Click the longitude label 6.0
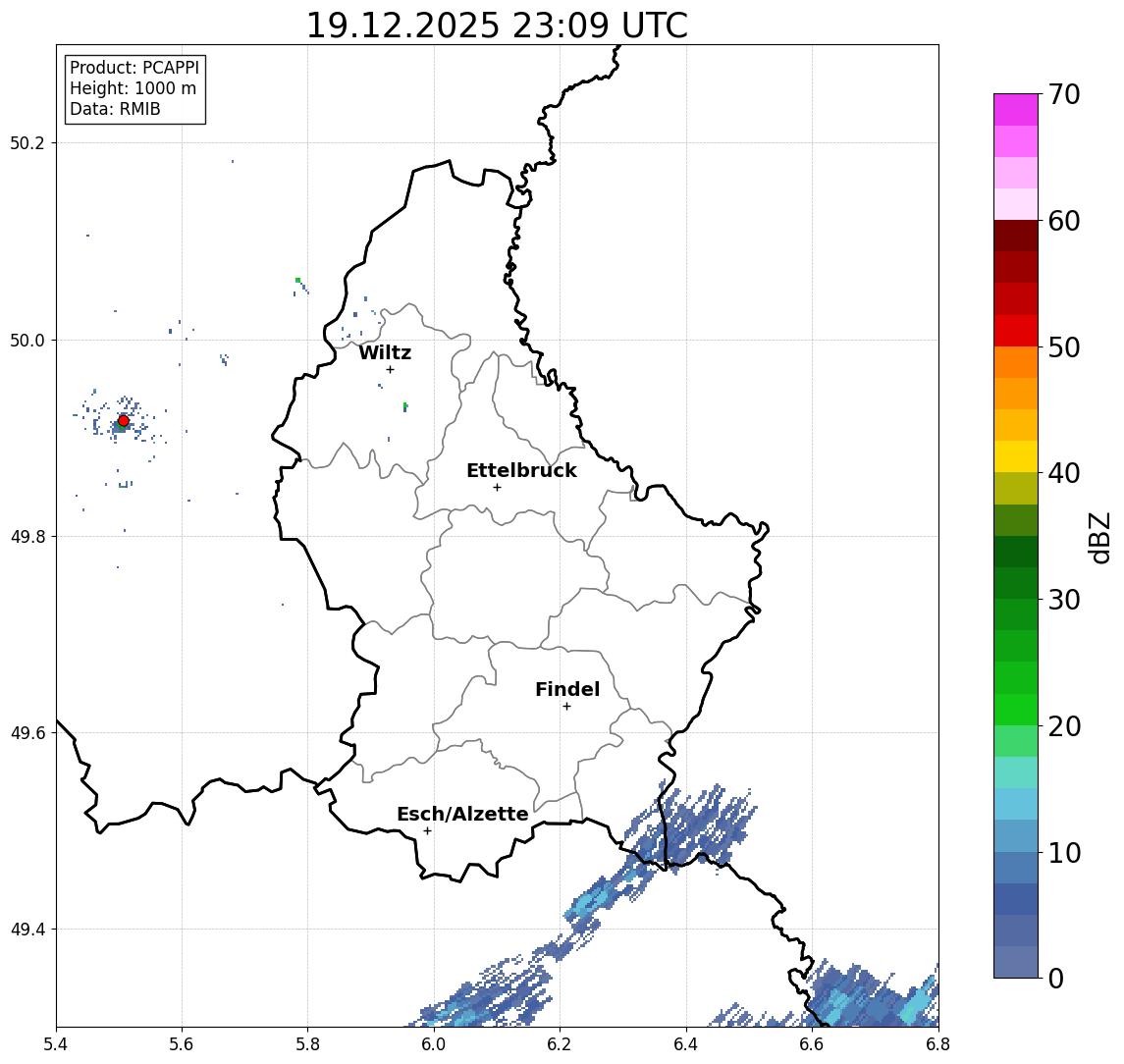1124x1064 pixels. [x=434, y=1044]
